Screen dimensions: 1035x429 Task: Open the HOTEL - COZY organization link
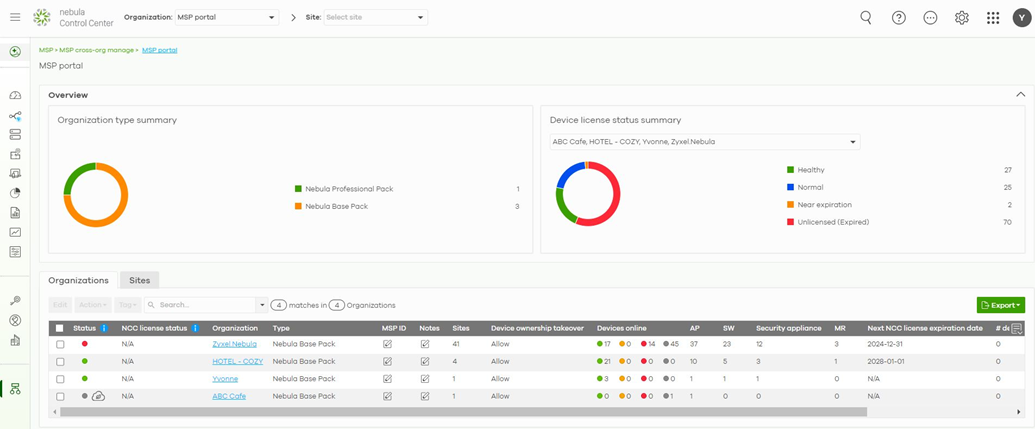pos(238,362)
